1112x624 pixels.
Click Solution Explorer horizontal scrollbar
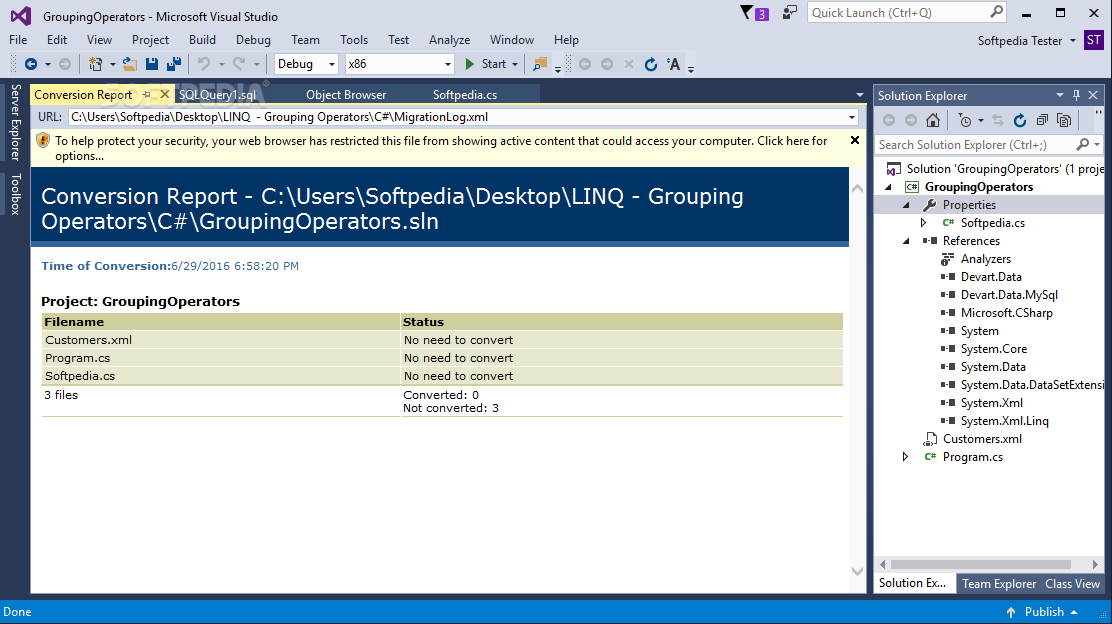pyautogui.click(x=980, y=564)
